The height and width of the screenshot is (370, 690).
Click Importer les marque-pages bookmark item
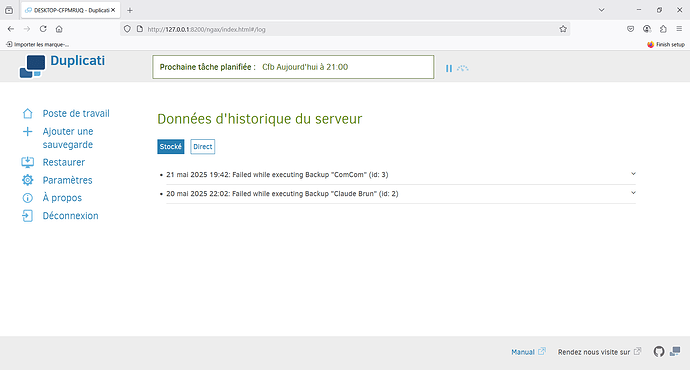point(37,44)
